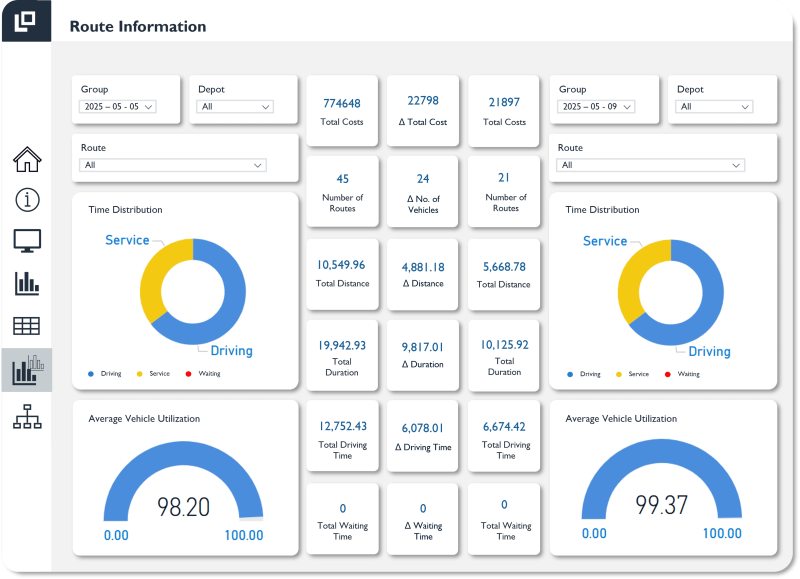Select the monitor screen icon in sidebar
The image size is (800, 579).
[x=27, y=241]
